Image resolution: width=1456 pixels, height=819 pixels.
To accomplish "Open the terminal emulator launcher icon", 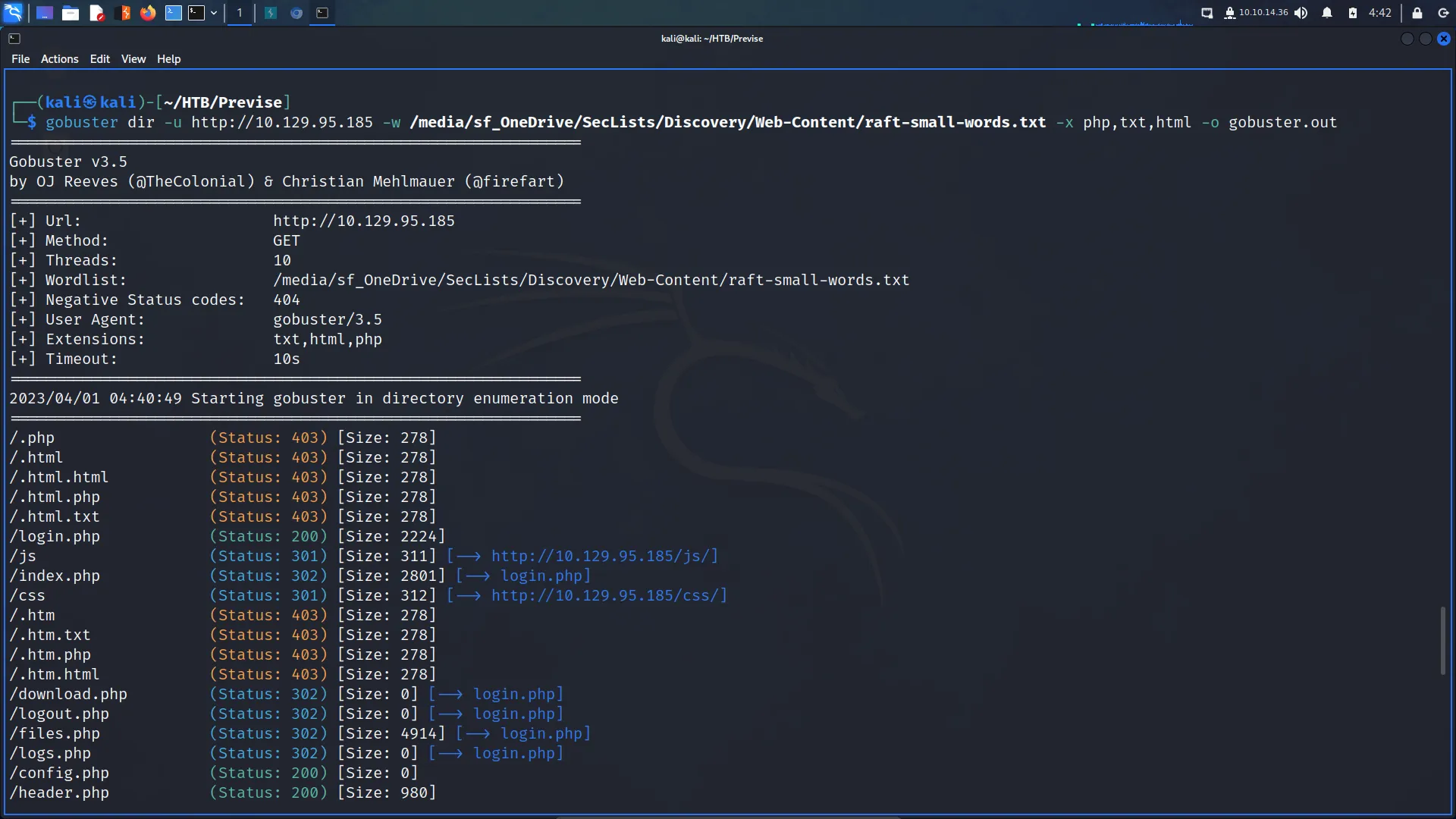I will 197,13.
